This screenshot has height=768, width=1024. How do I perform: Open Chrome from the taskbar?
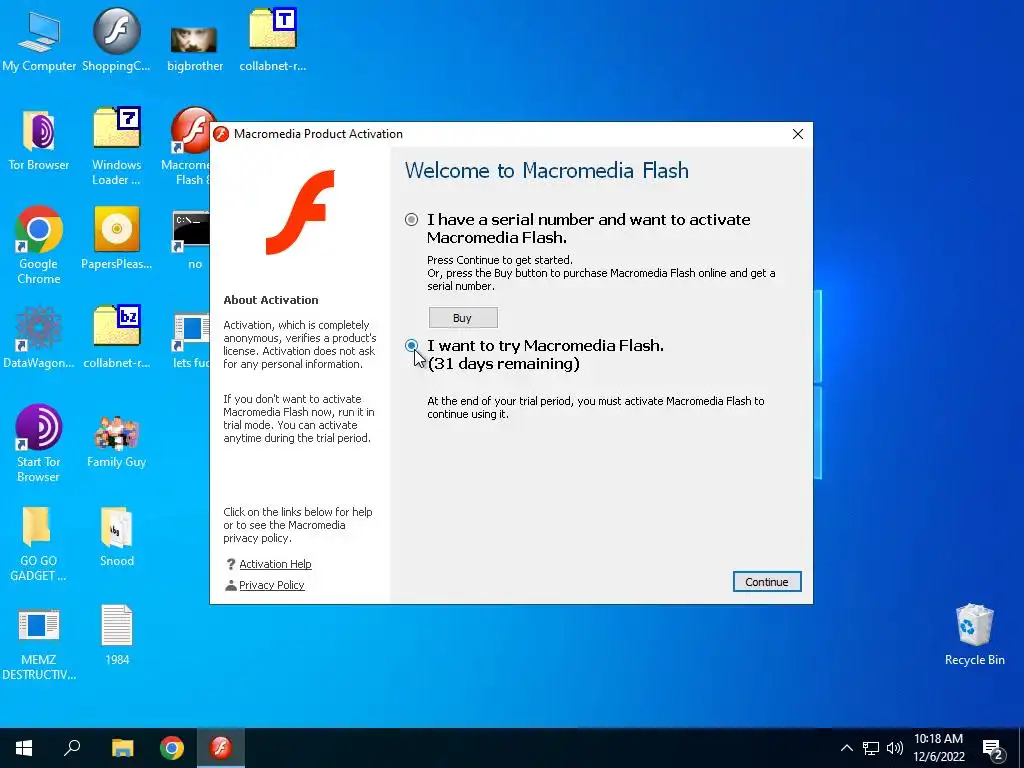pyautogui.click(x=172, y=748)
